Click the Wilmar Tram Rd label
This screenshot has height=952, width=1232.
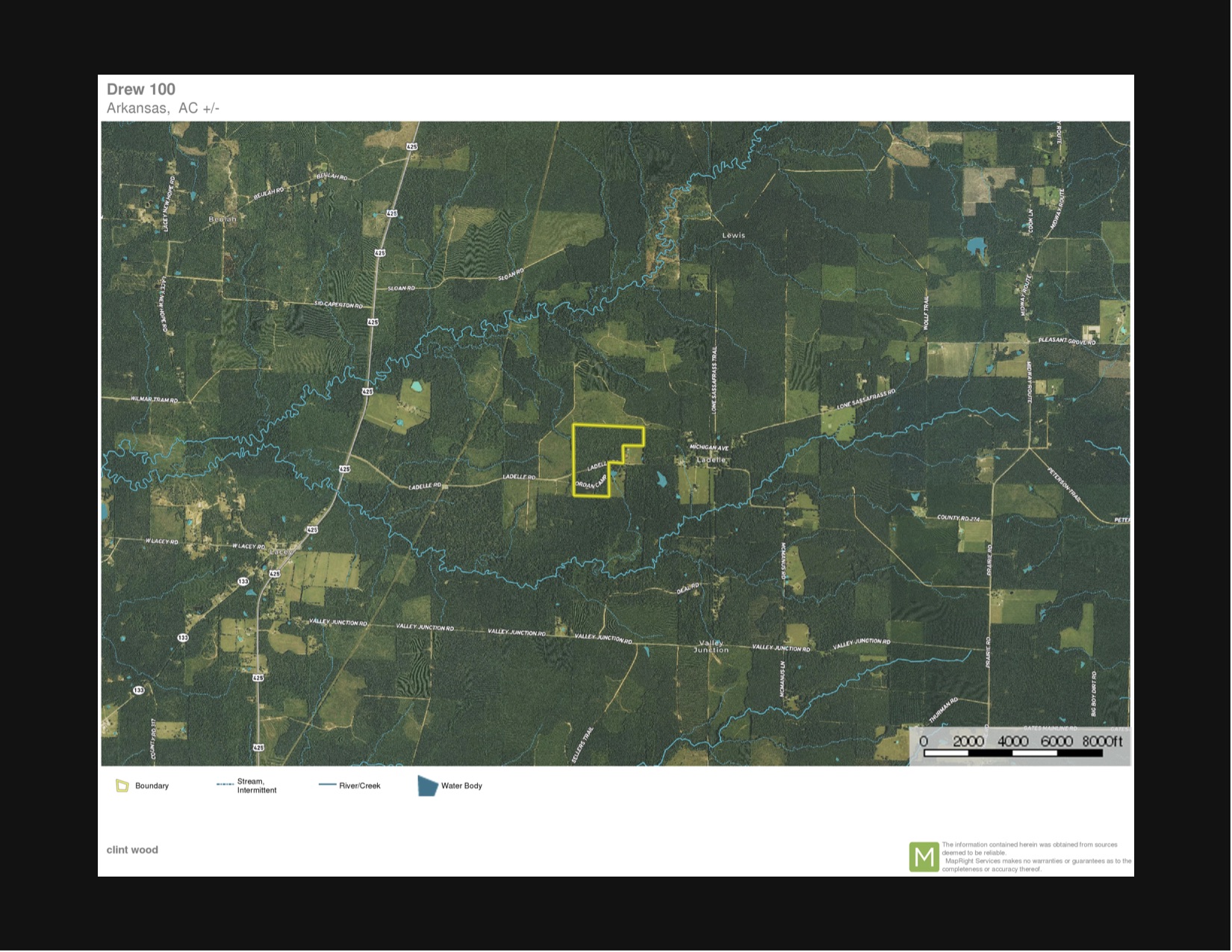[155, 399]
